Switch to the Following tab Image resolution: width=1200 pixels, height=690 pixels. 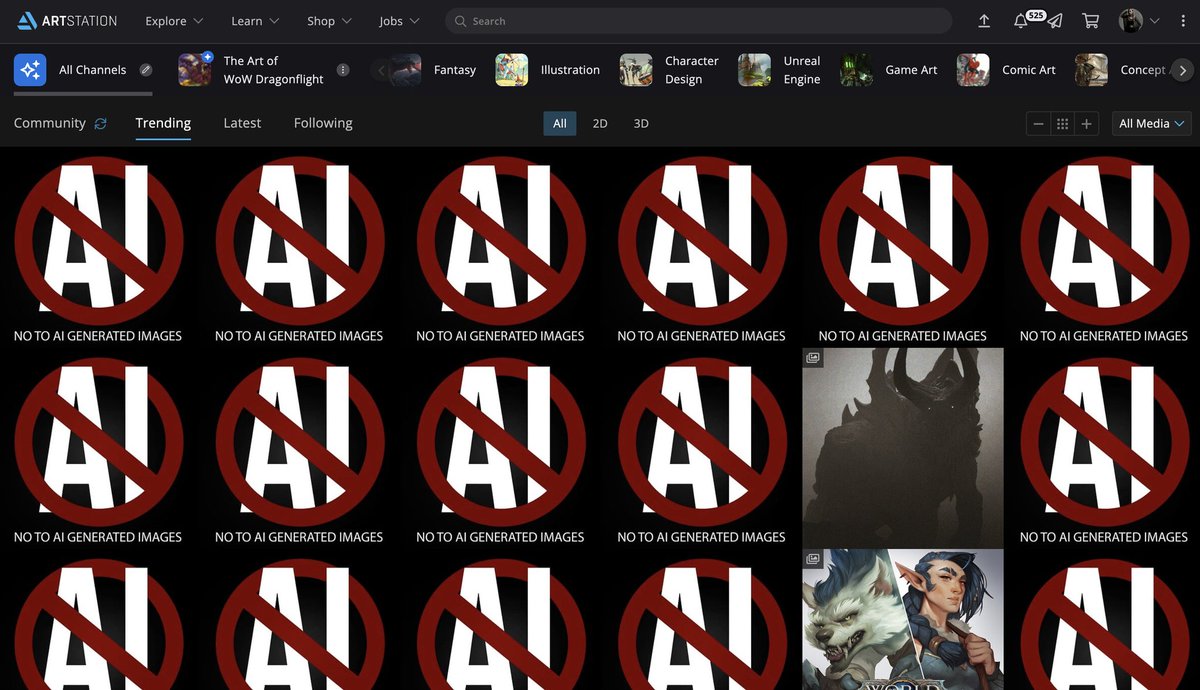(x=323, y=123)
